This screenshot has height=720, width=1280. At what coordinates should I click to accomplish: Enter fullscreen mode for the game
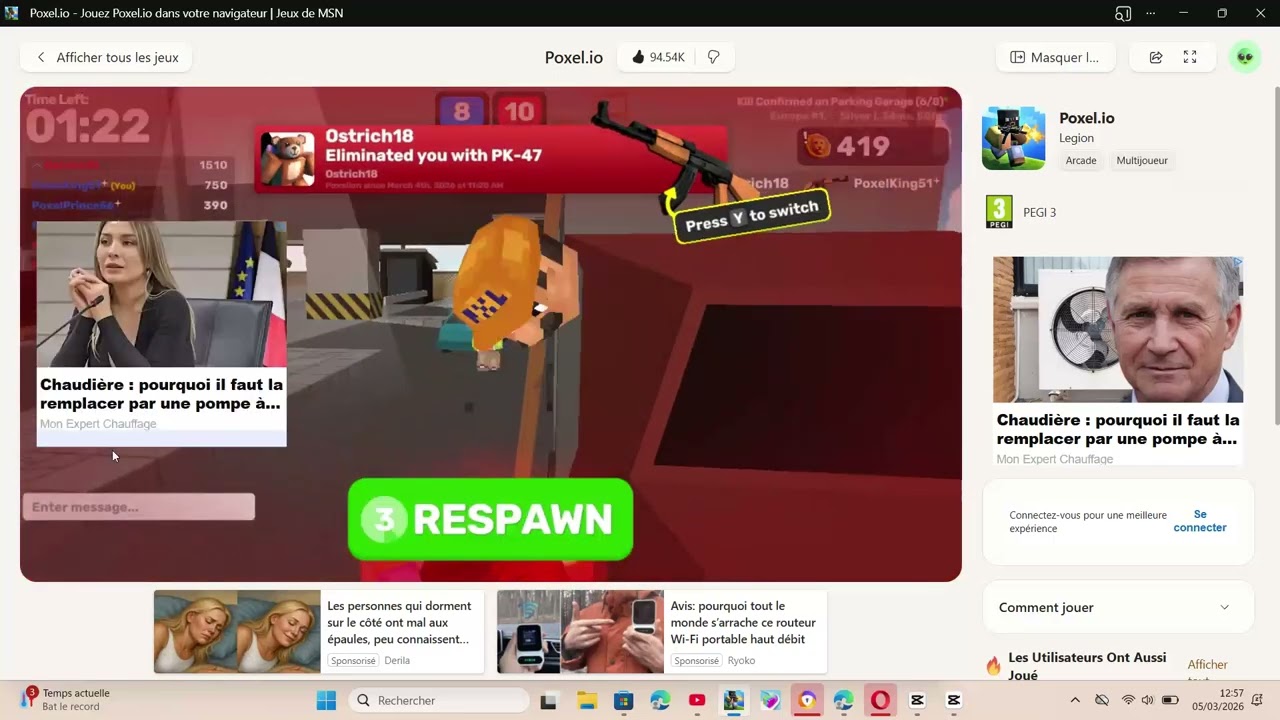click(1190, 57)
